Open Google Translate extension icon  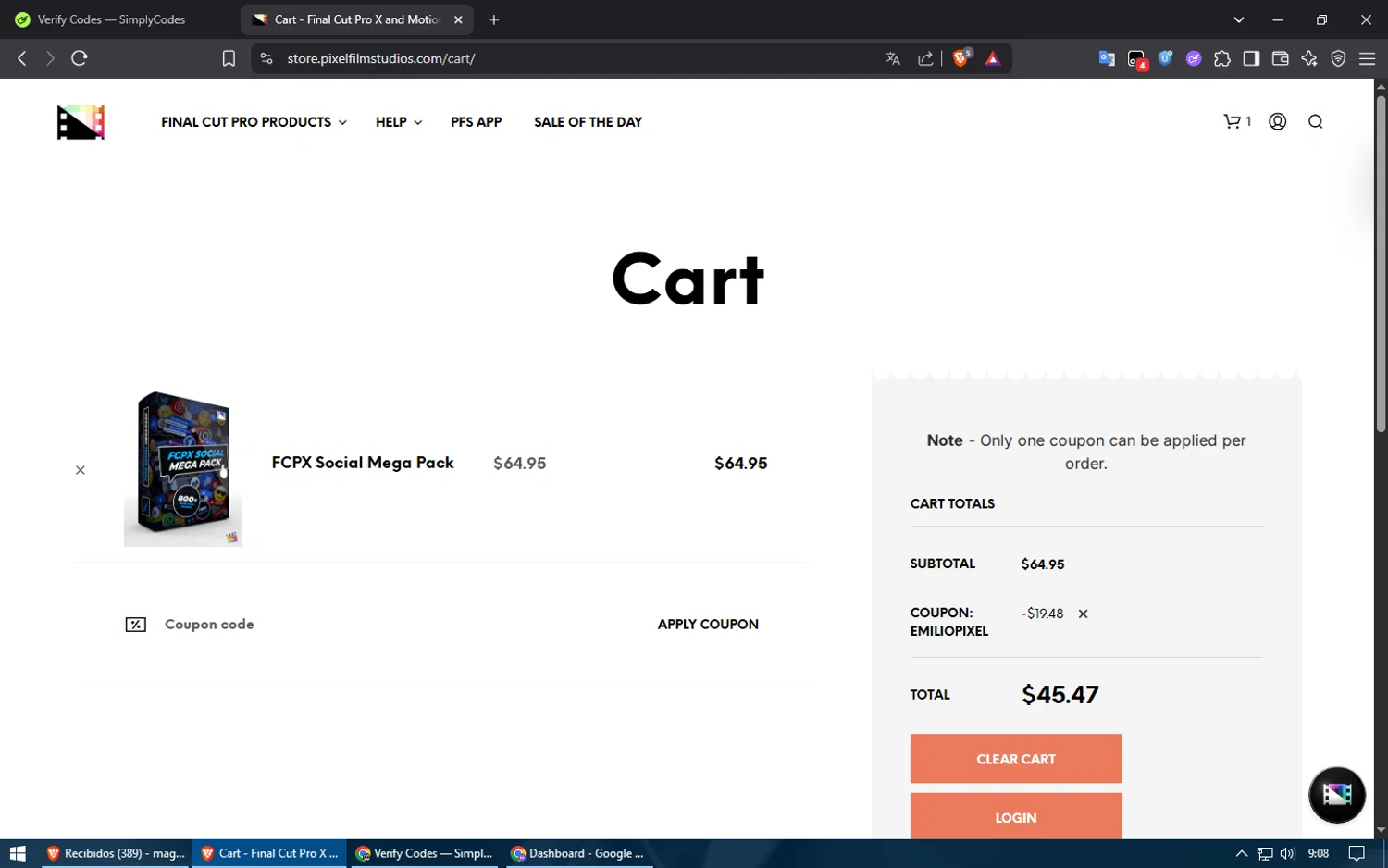pos(1107,58)
